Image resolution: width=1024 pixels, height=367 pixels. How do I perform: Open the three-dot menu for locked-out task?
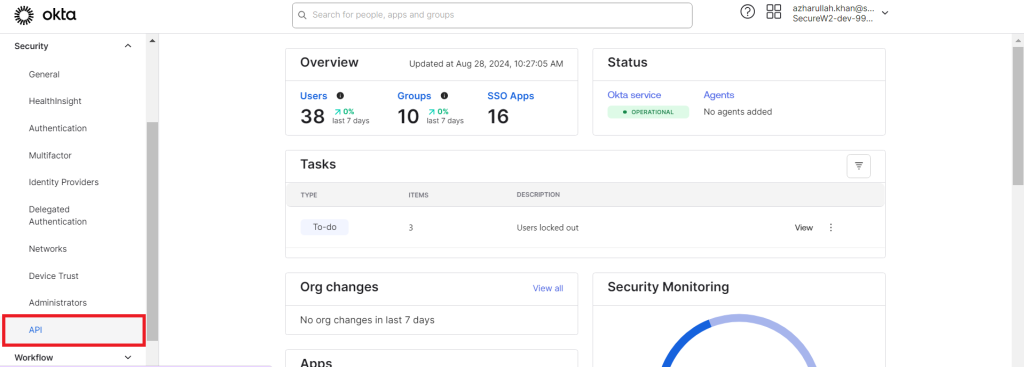tap(831, 227)
